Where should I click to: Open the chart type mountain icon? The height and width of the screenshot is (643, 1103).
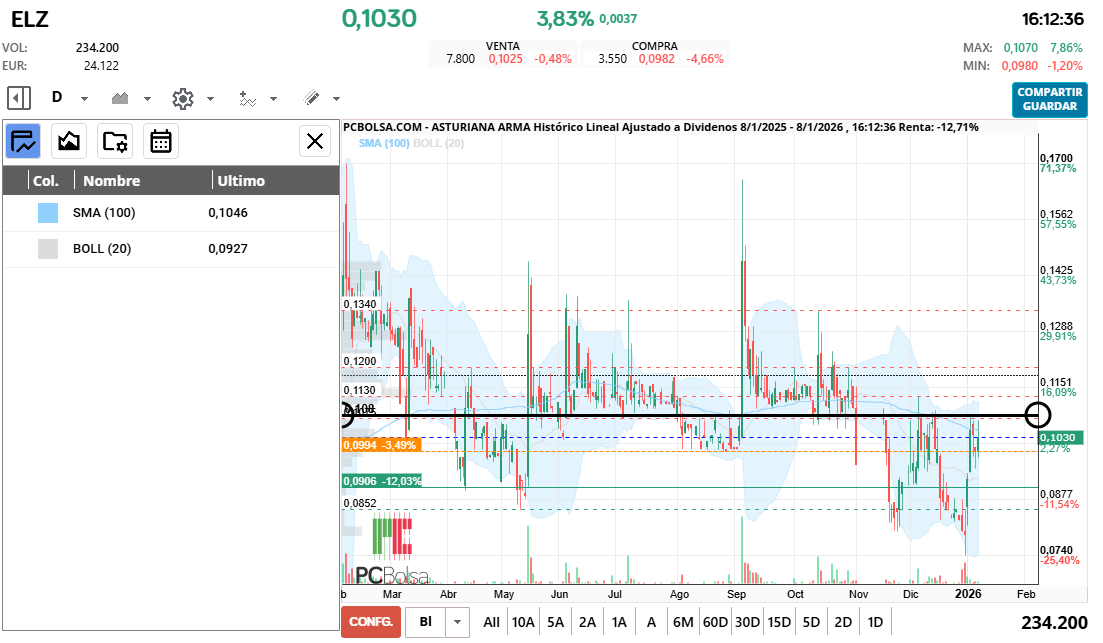(121, 98)
